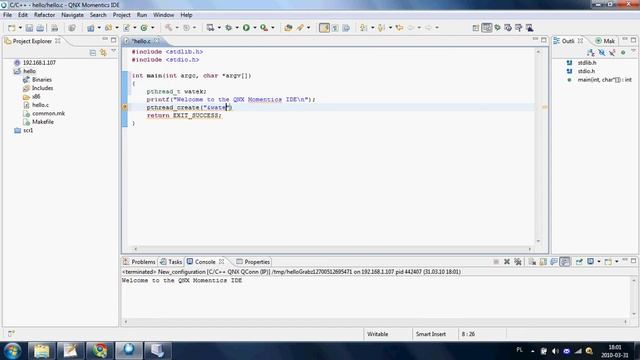Click the New file toolbar icon
Screen dimensions: 640x360
click(x=11, y=28)
